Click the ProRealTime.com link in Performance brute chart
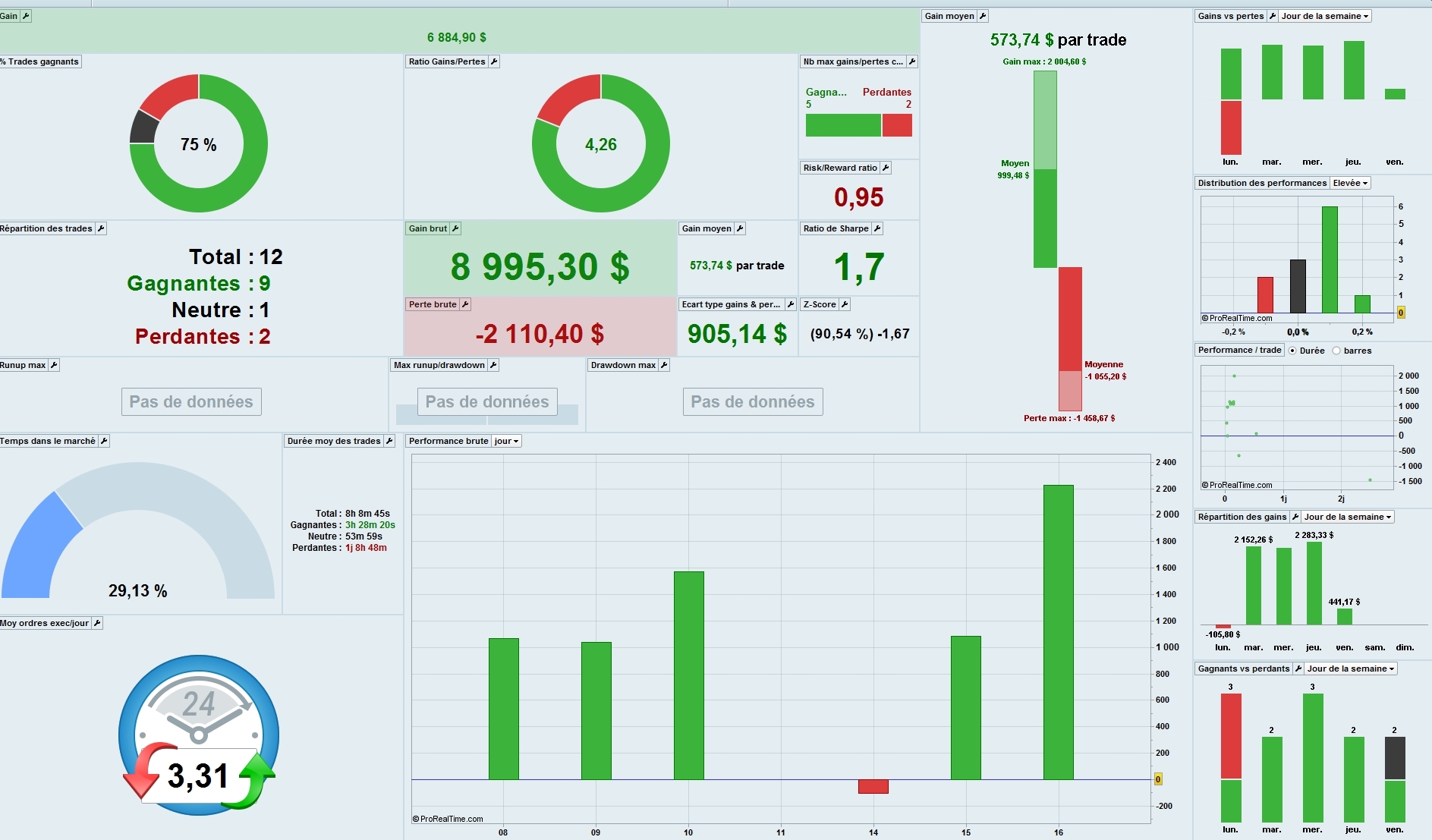This screenshot has height=840, width=1432. tap(448, 819)
